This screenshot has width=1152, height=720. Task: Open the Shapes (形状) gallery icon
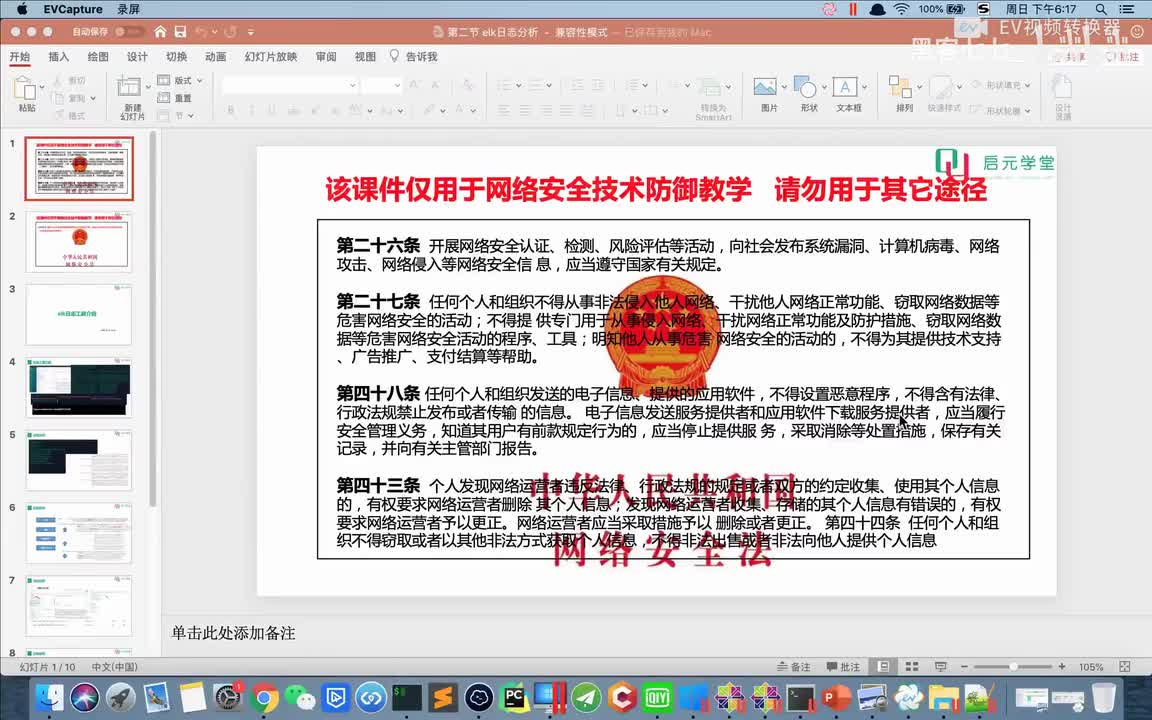point(805,87)
